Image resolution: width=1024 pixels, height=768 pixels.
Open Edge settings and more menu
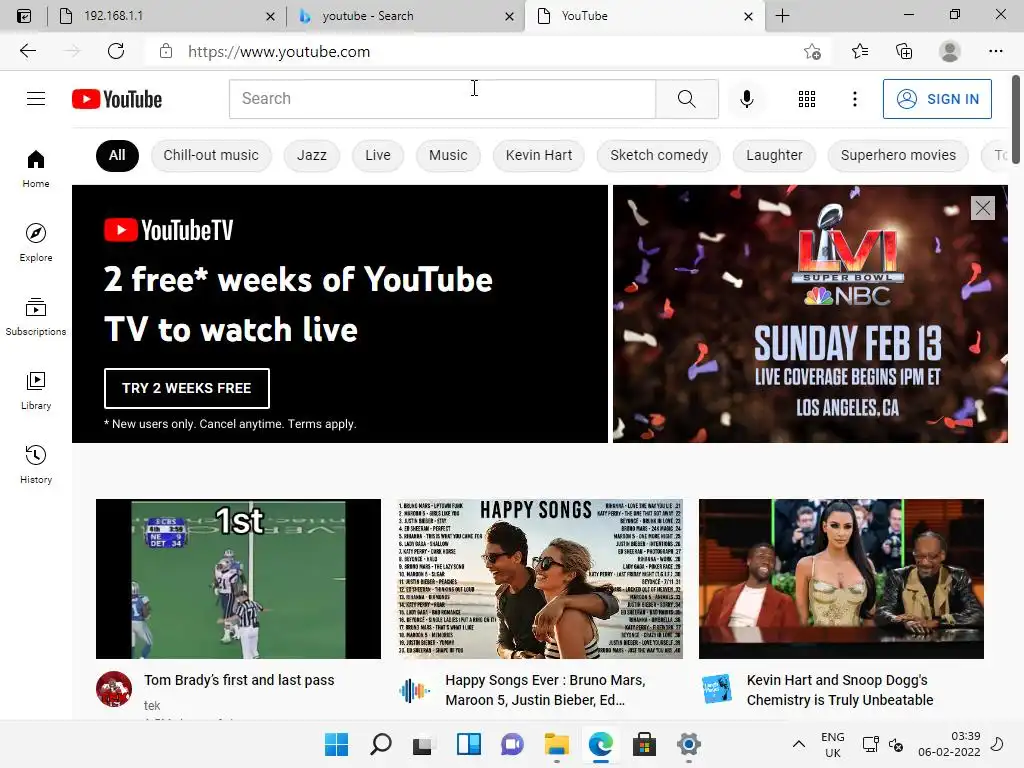(x=995, y=51)
